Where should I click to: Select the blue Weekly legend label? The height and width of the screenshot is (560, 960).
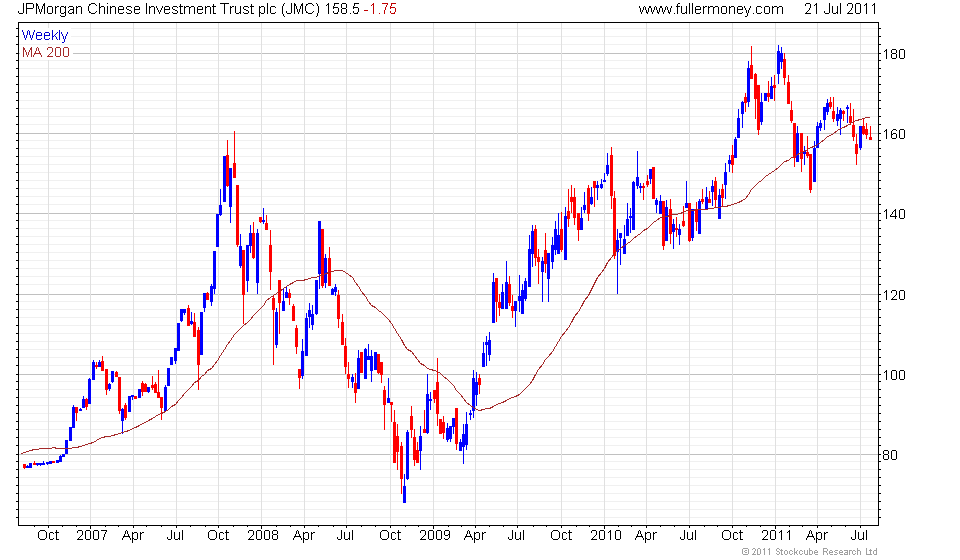click(x=45, y=35)
